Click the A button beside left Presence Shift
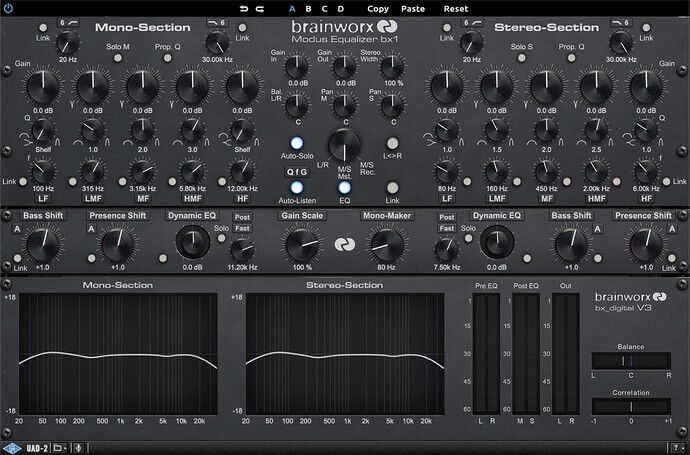 [91, 229]
